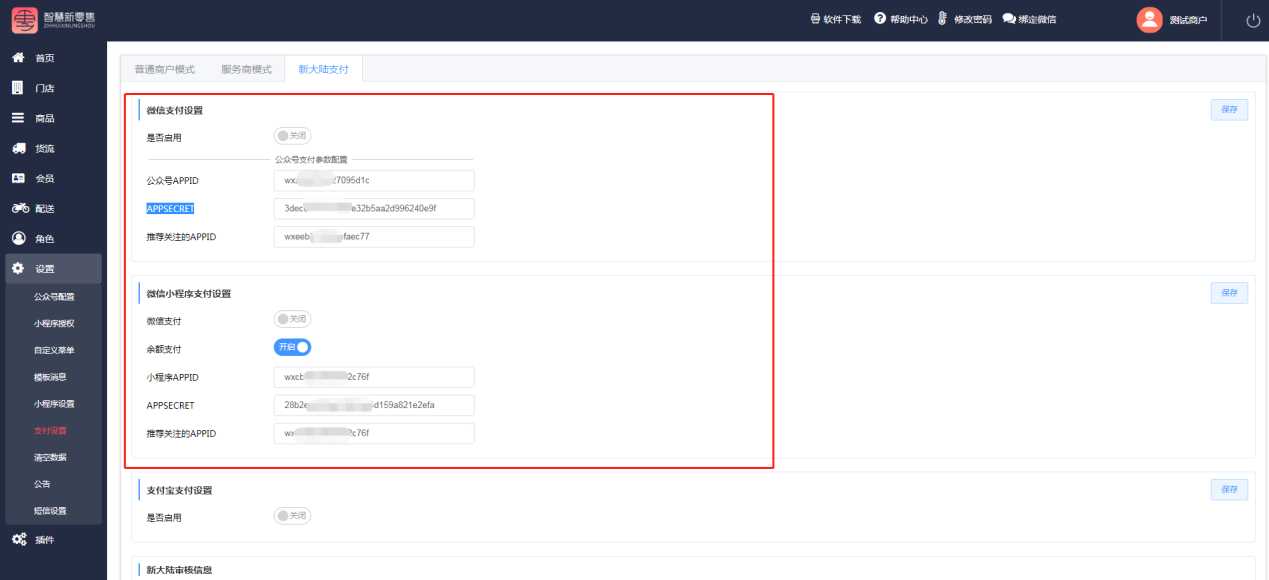Image resolution: width=1269 pixels, height=580 pixels.
Task: Click the 设置 gear icon in sidebar
Action: click(18, 268)
